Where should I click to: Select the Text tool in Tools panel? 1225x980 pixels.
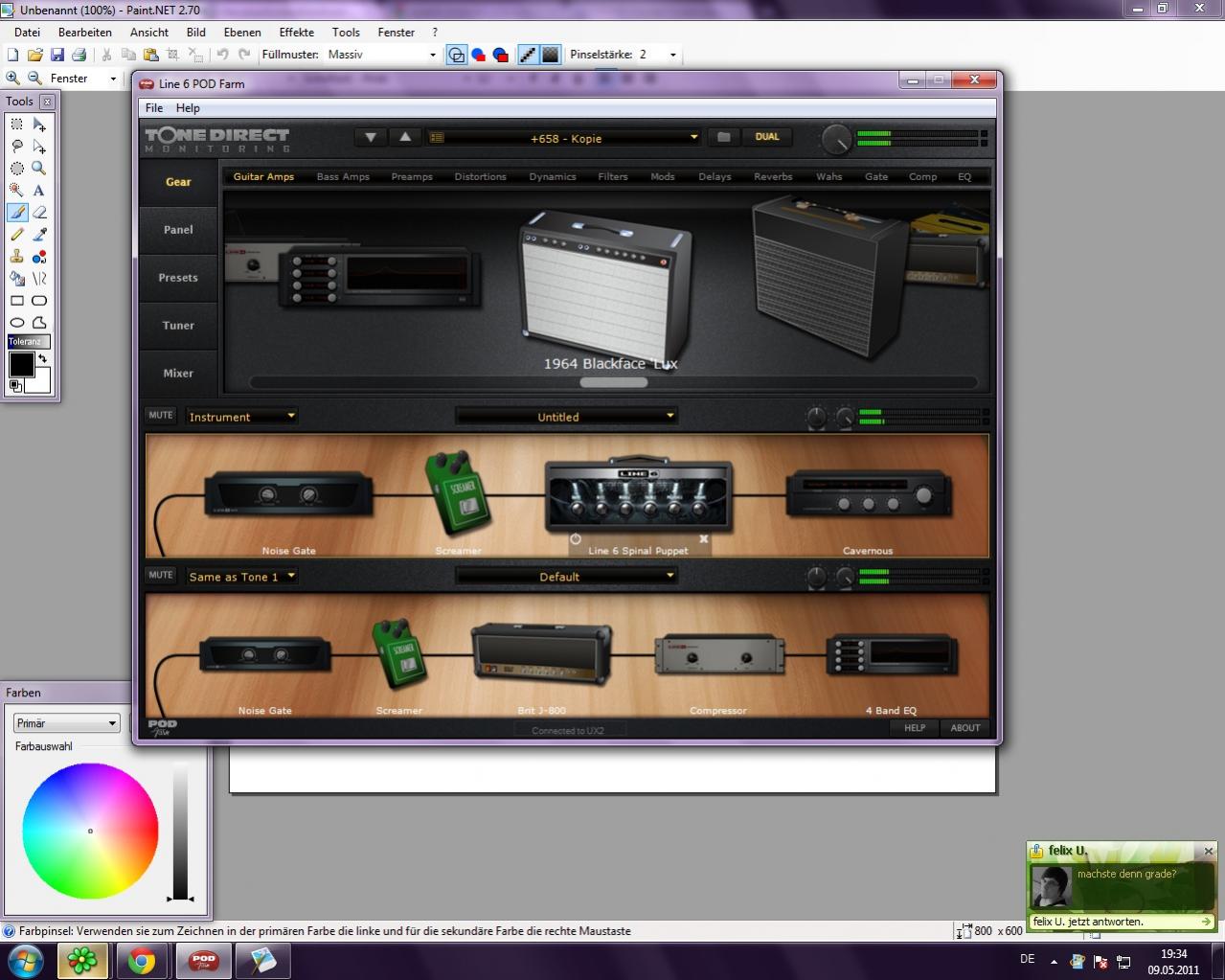39,191
